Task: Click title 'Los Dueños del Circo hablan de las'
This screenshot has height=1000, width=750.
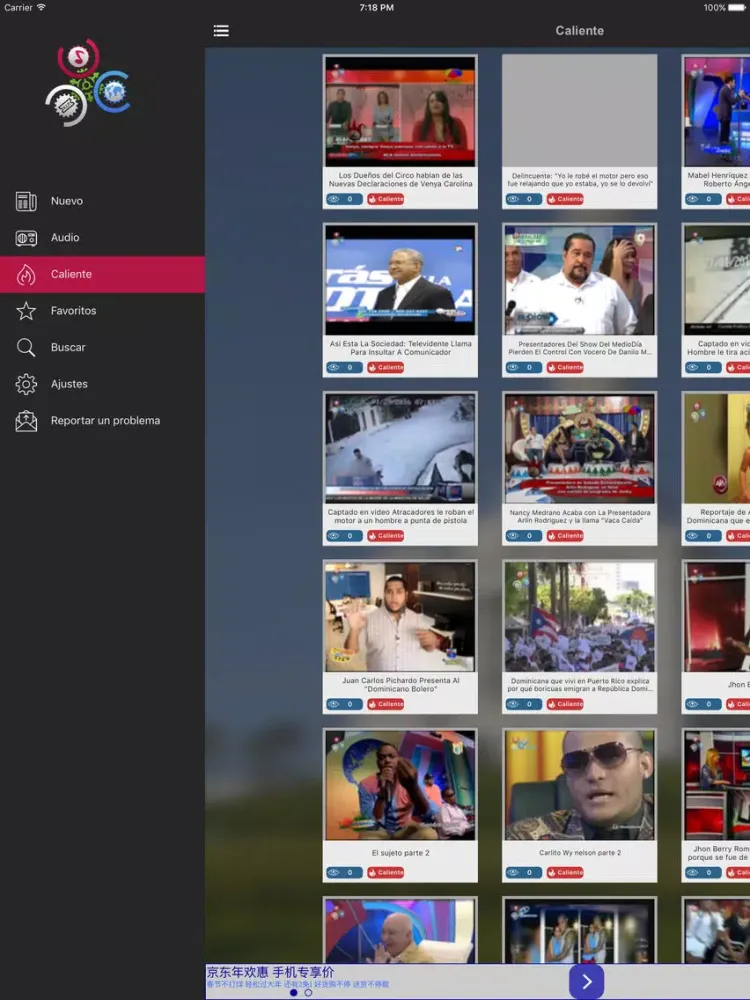Action: 401,175
